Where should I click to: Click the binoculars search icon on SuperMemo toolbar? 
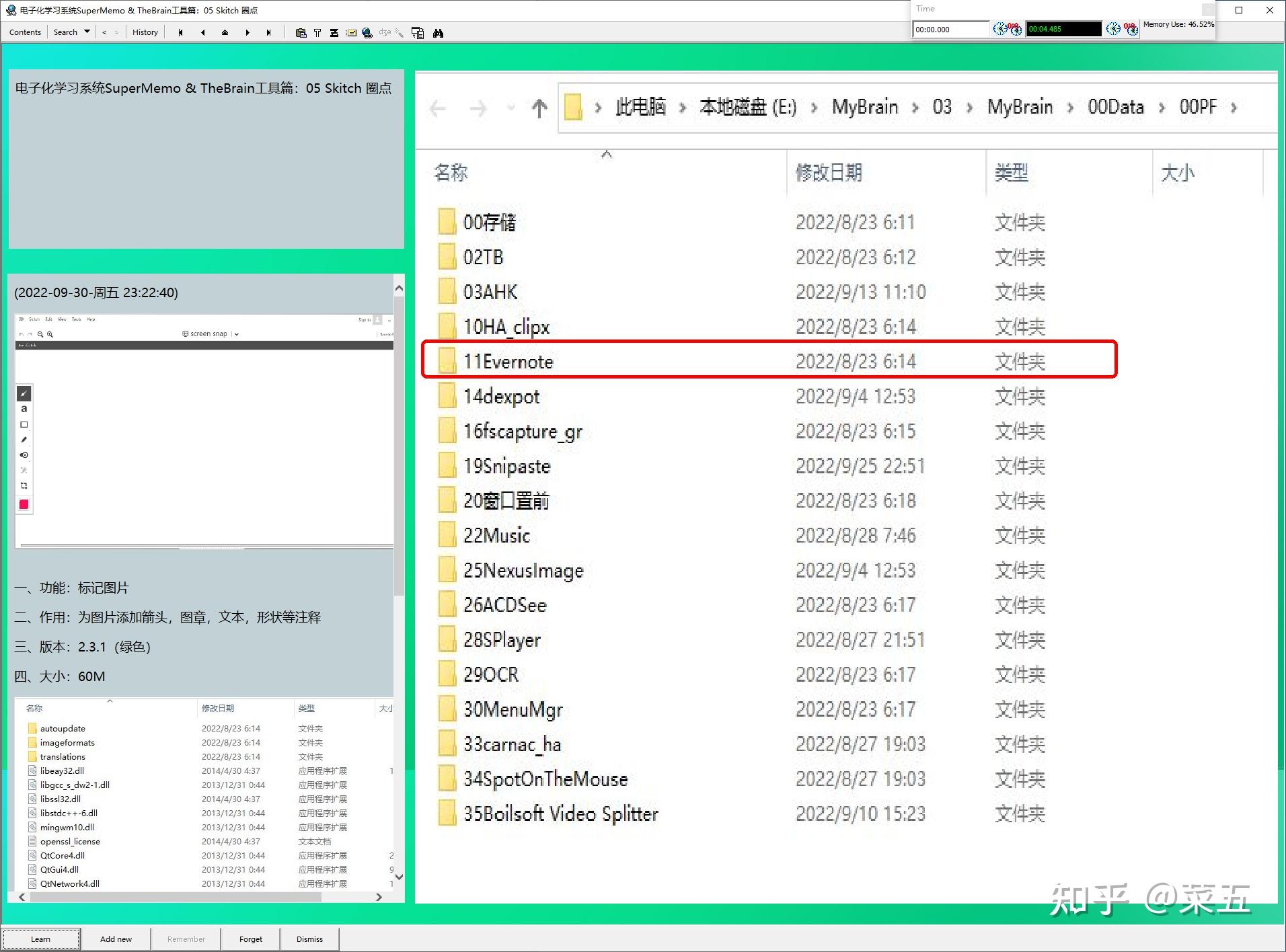(439, 33)
